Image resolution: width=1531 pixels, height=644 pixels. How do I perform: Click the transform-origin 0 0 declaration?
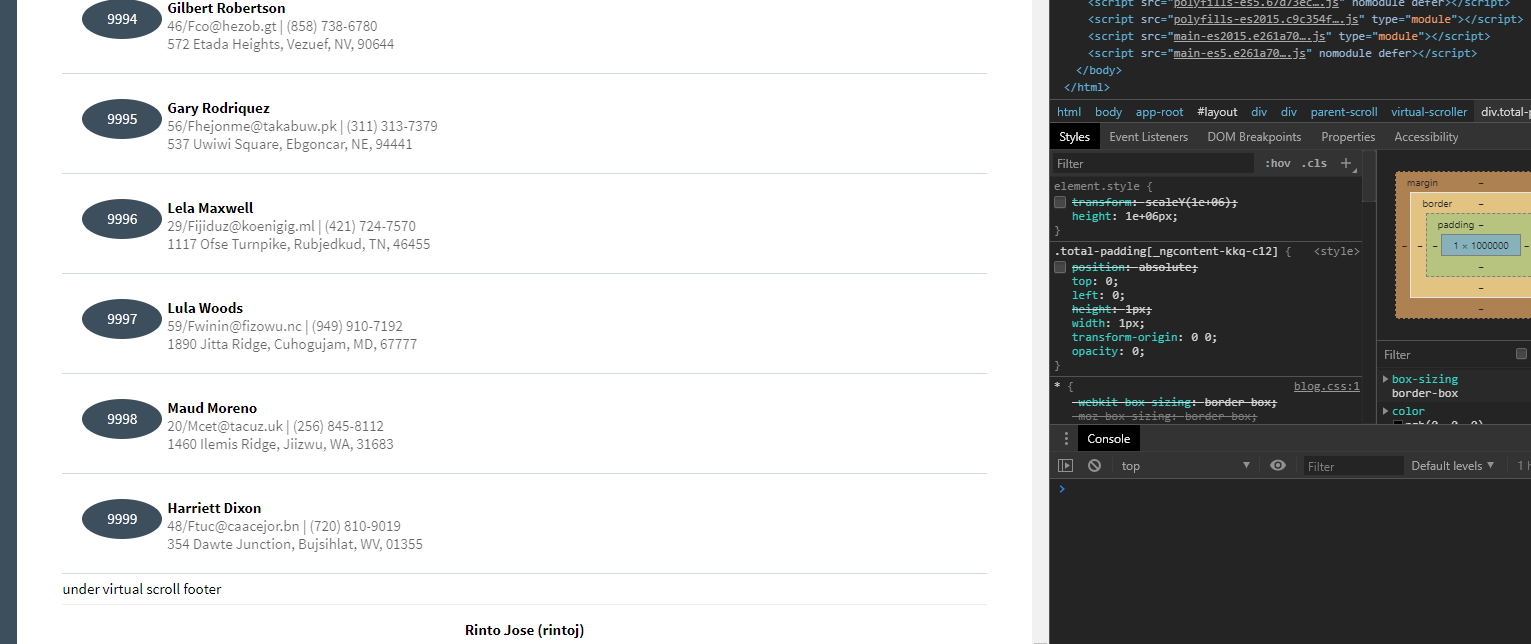(1144, 337)
